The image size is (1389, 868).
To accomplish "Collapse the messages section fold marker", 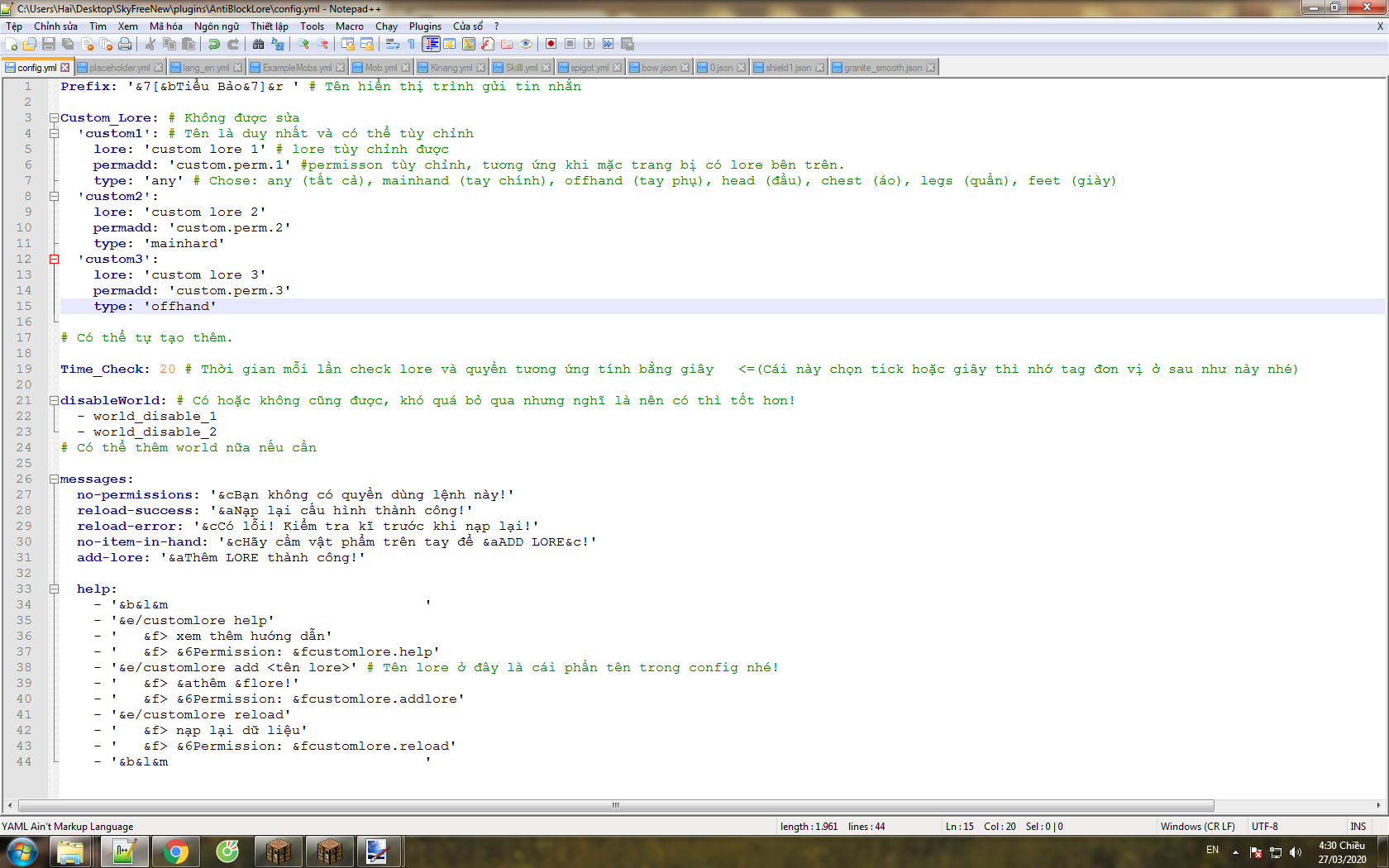I will coord(54,479).
